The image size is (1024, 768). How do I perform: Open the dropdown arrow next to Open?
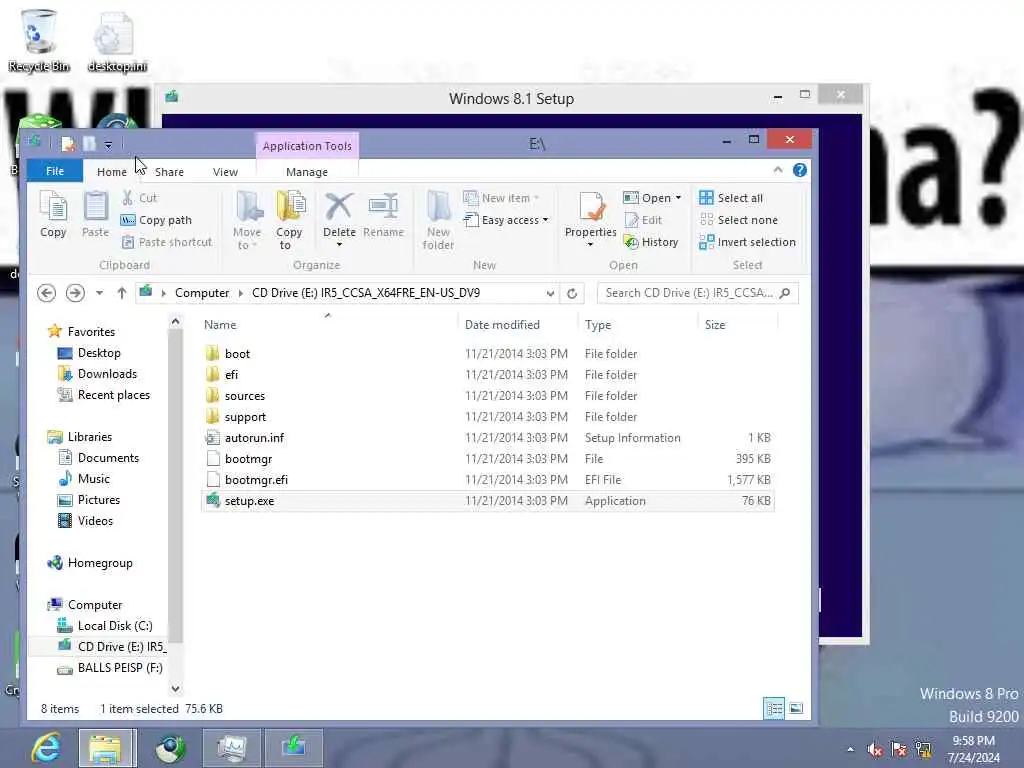[x=679, y=198]
